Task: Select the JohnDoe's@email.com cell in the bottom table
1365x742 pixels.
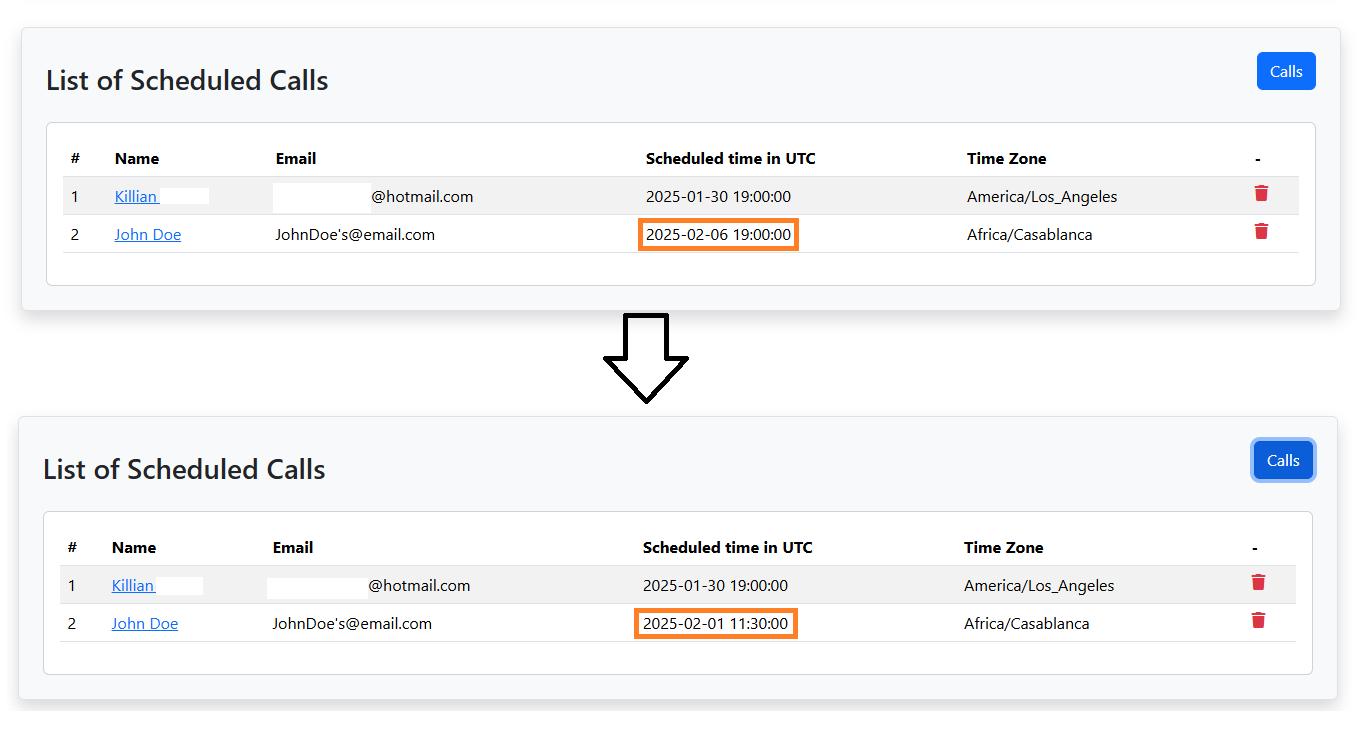Action: coord(352,624)
